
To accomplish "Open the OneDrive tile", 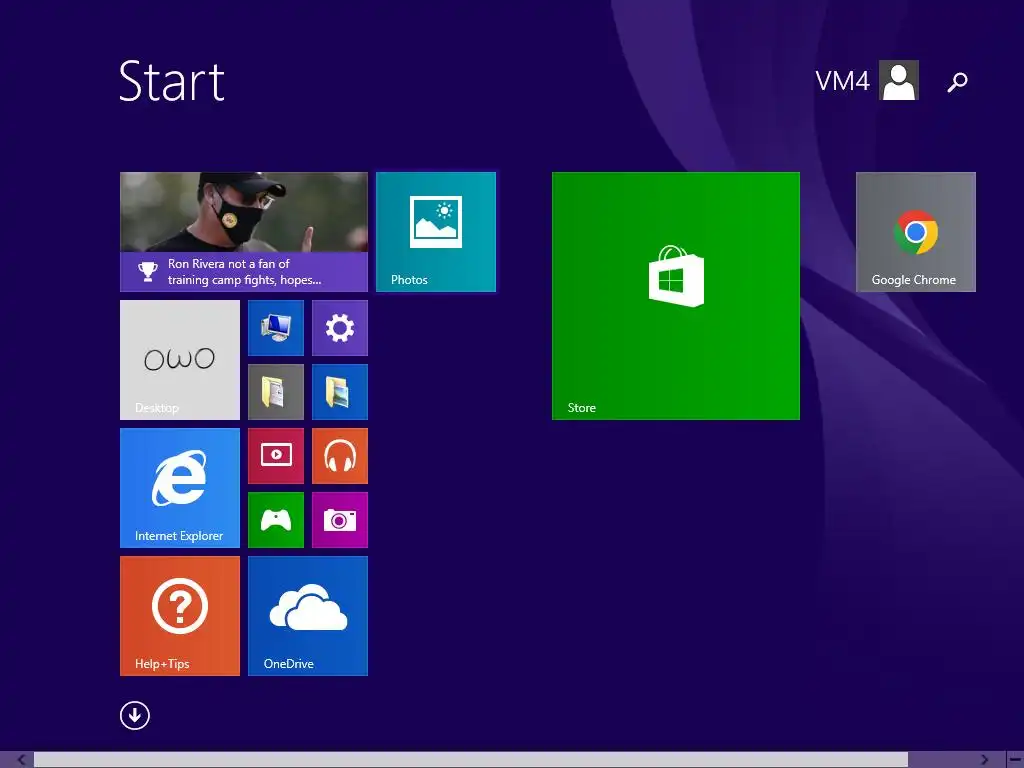I will coord(308,616).
